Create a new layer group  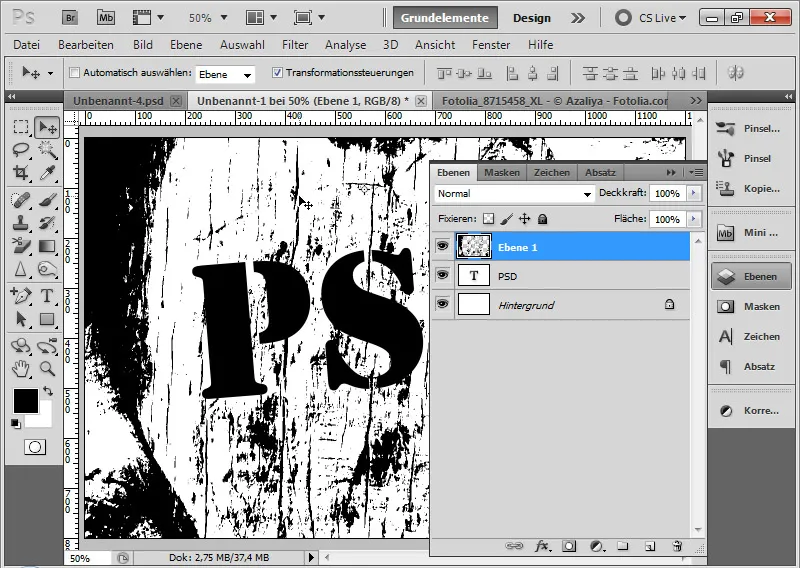(x=622, y=546)
